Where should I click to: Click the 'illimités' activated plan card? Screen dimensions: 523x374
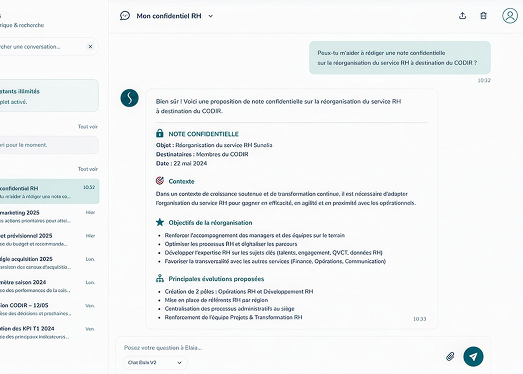pos(49,96)
